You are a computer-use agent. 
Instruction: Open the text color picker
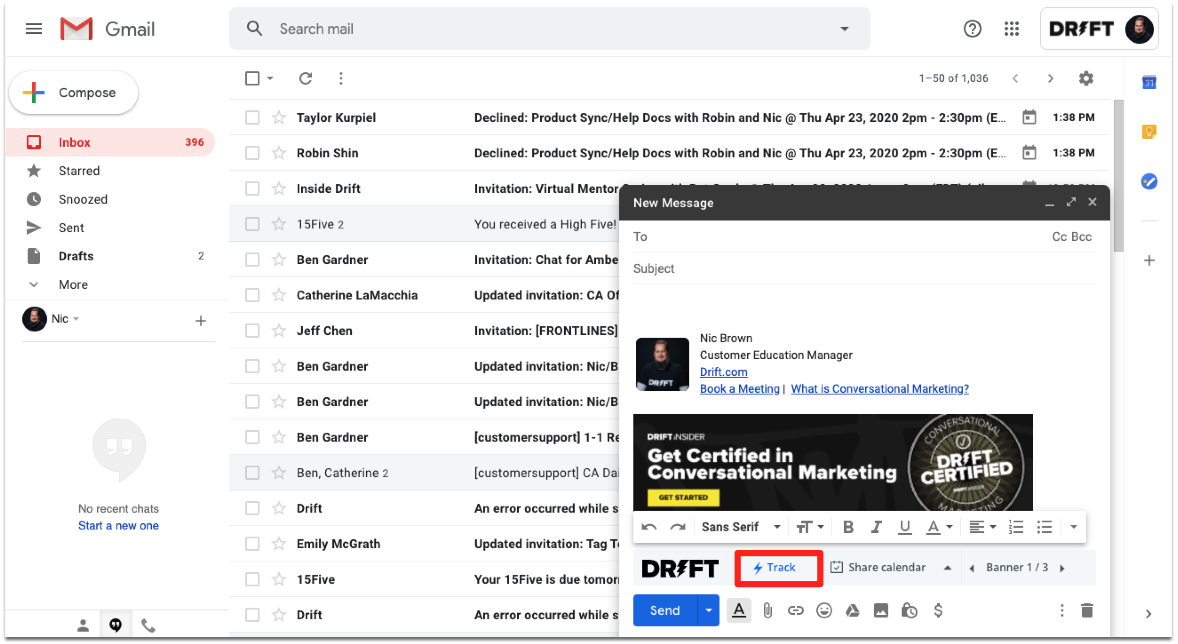pyautogui.click(x=938, y=528)
